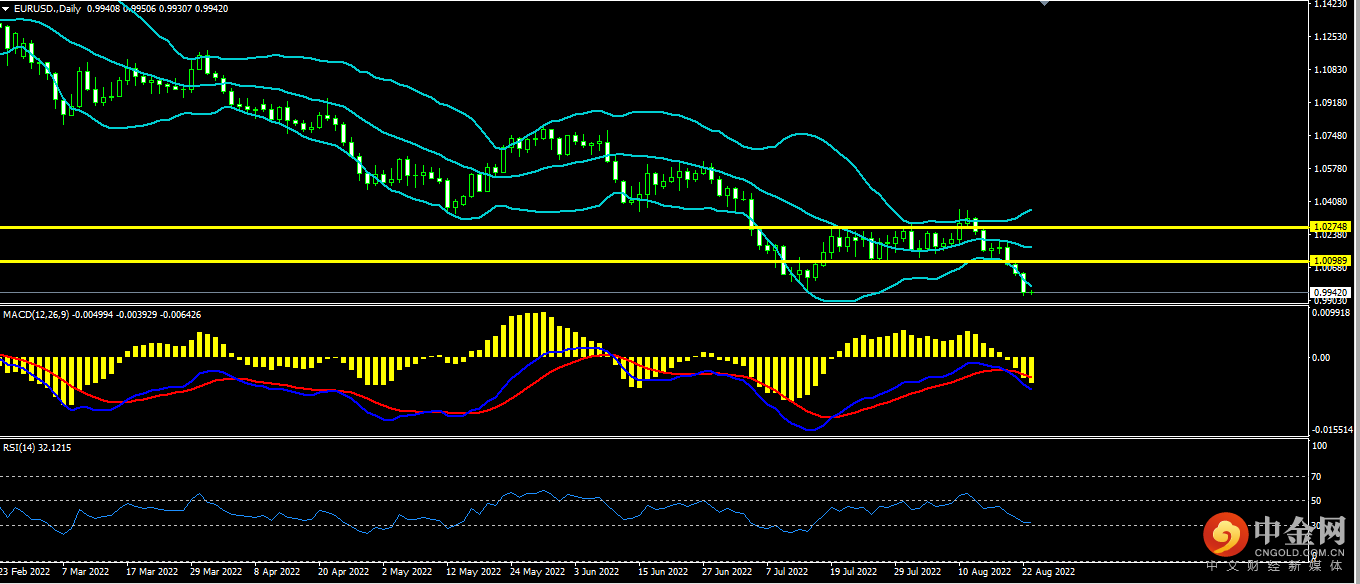The height and width of the screenshot is (584, 1360).
Task: Click the last yellow MACD histogram bar
Action: [1030, 369]
